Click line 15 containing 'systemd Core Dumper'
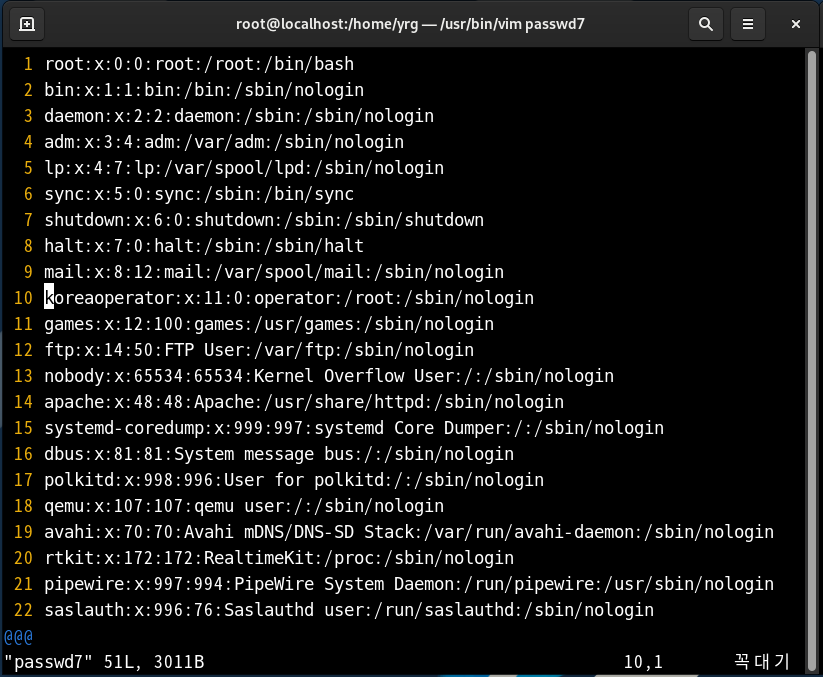The width and height of the screenshot is (823, 677). coord(354,428)
